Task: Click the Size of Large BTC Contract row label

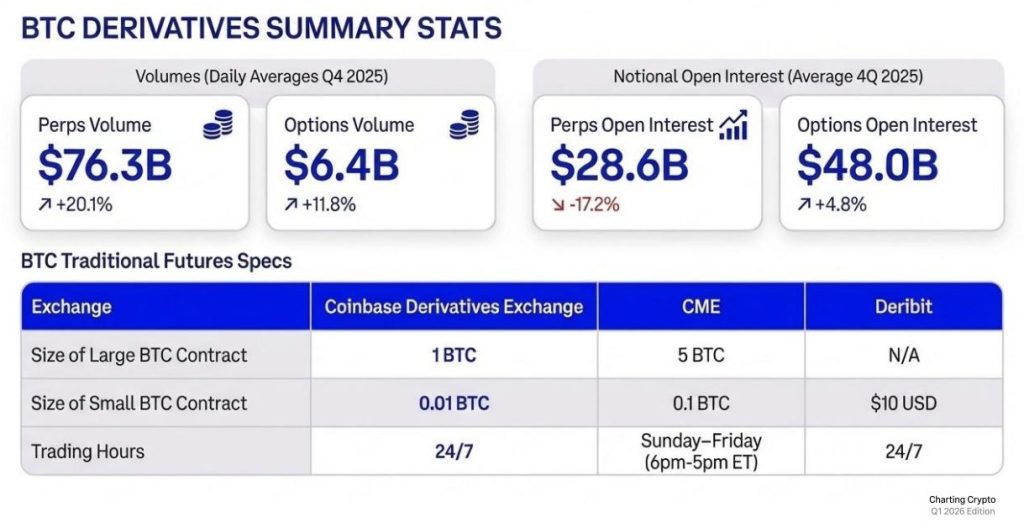Action: click(x=139, y=355)
